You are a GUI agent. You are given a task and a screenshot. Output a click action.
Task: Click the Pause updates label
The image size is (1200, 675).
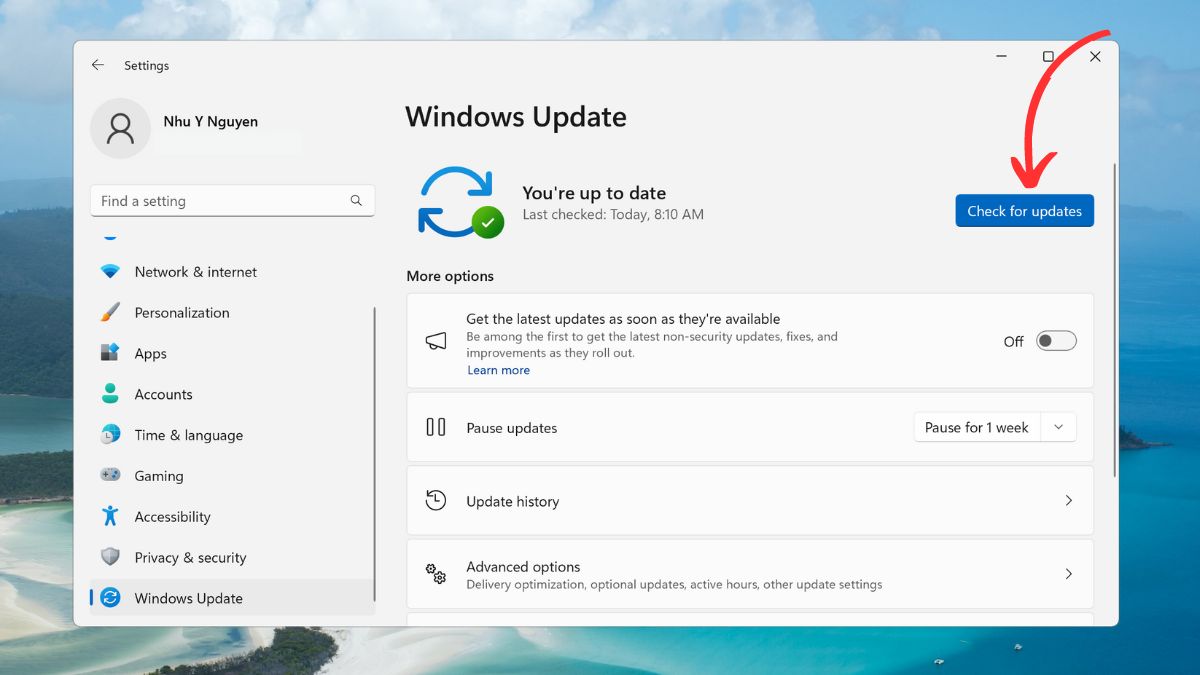(x=511, y=428)
